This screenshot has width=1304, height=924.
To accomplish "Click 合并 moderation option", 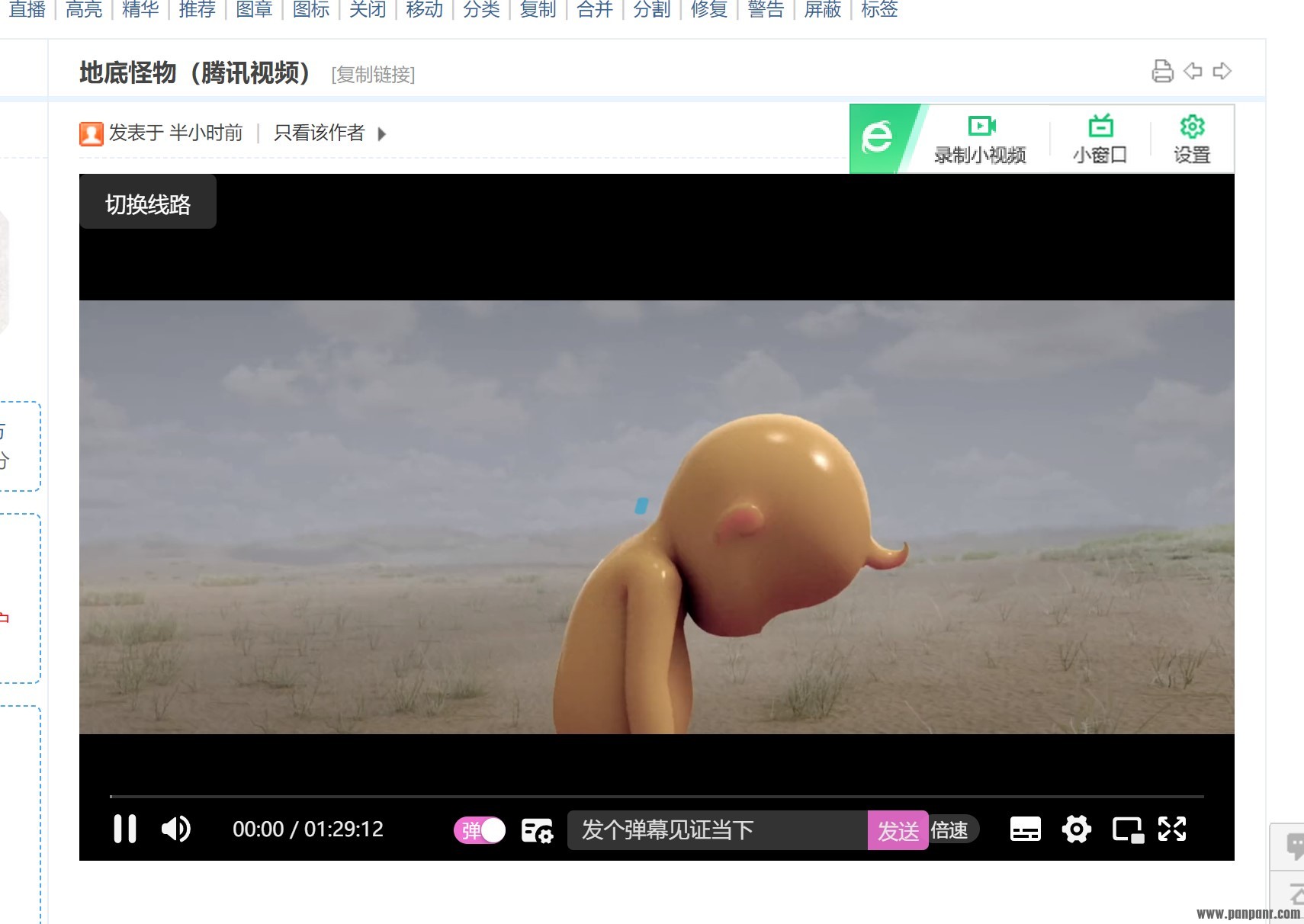I will (595, 9).
